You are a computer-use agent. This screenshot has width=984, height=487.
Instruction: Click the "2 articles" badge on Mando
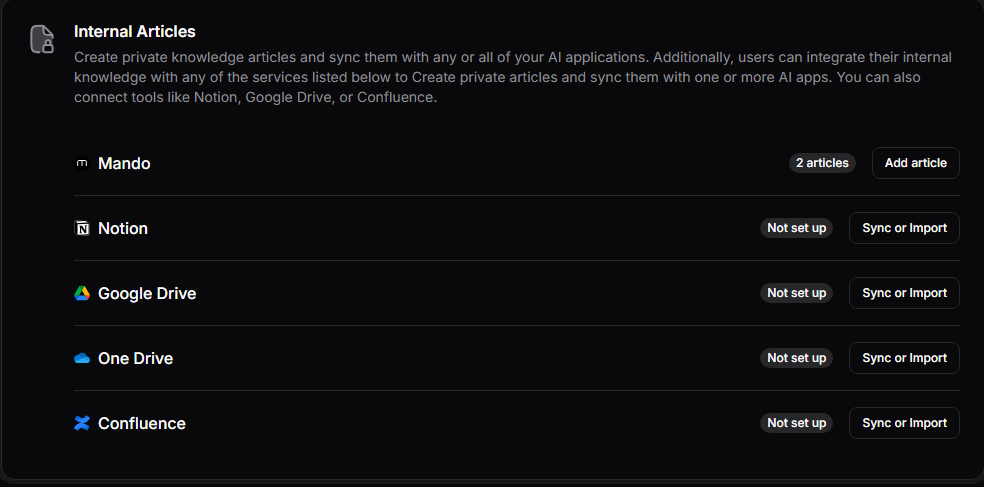(x=821, y=163)
